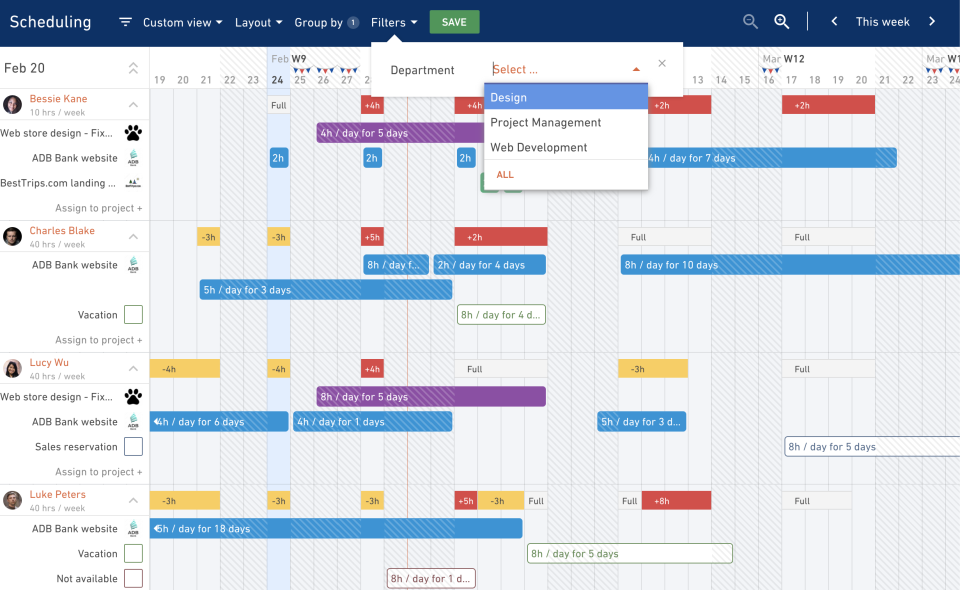Select Web Development department option
Image resolution: width=960 pixels, height=590 pixels.
(x=566, y=148)
